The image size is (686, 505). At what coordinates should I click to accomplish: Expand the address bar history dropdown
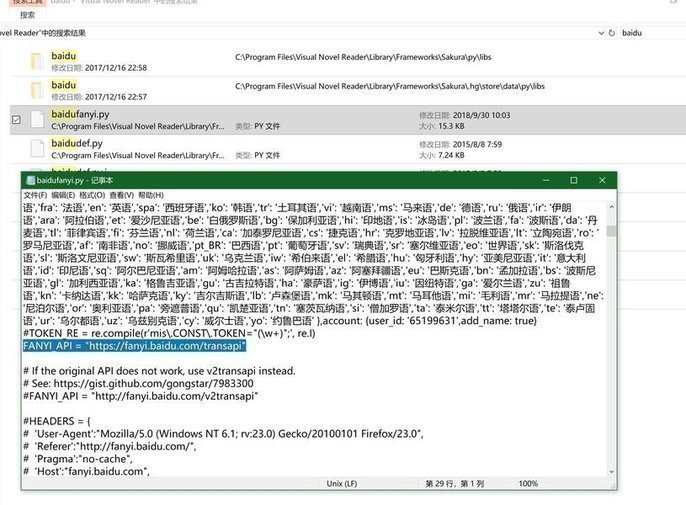pyautogui.click(x=601, y=33)
